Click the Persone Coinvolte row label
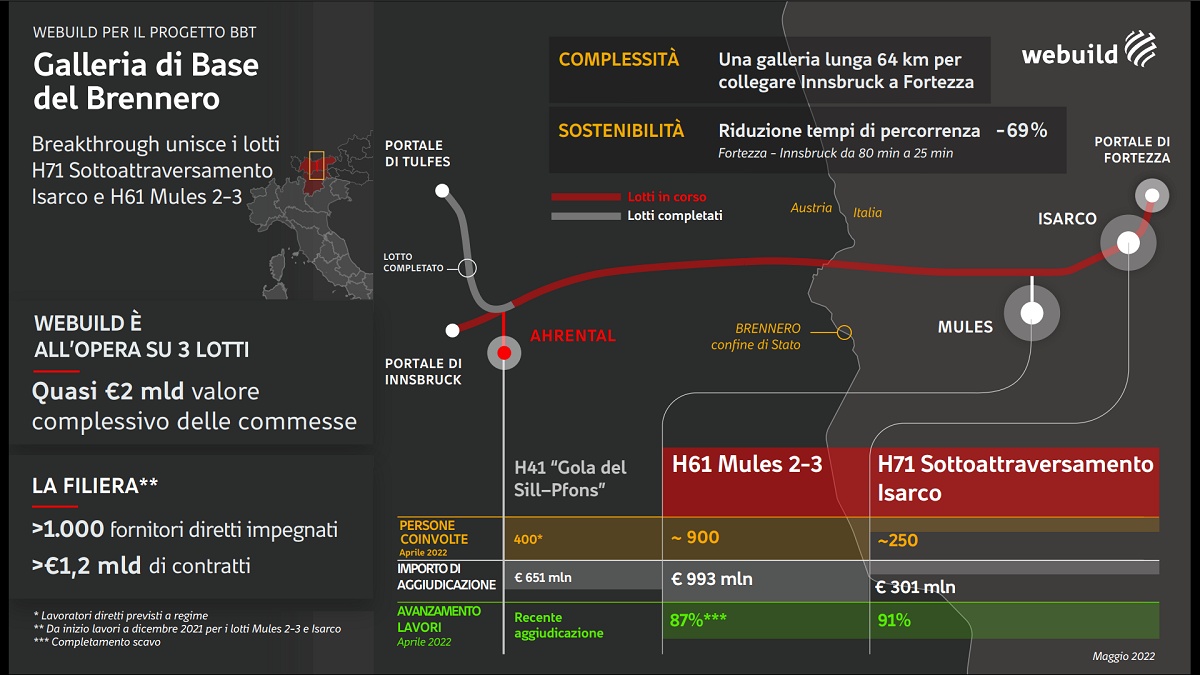The height and width of the screenshot is (675, 1200). 435,532
